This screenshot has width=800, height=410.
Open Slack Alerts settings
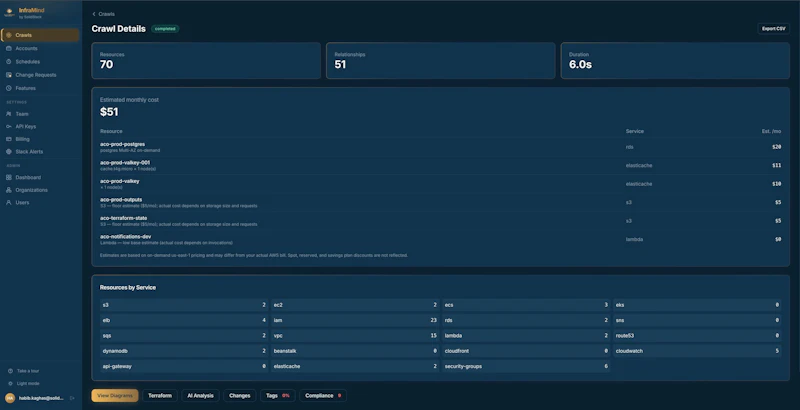(40, 152)
